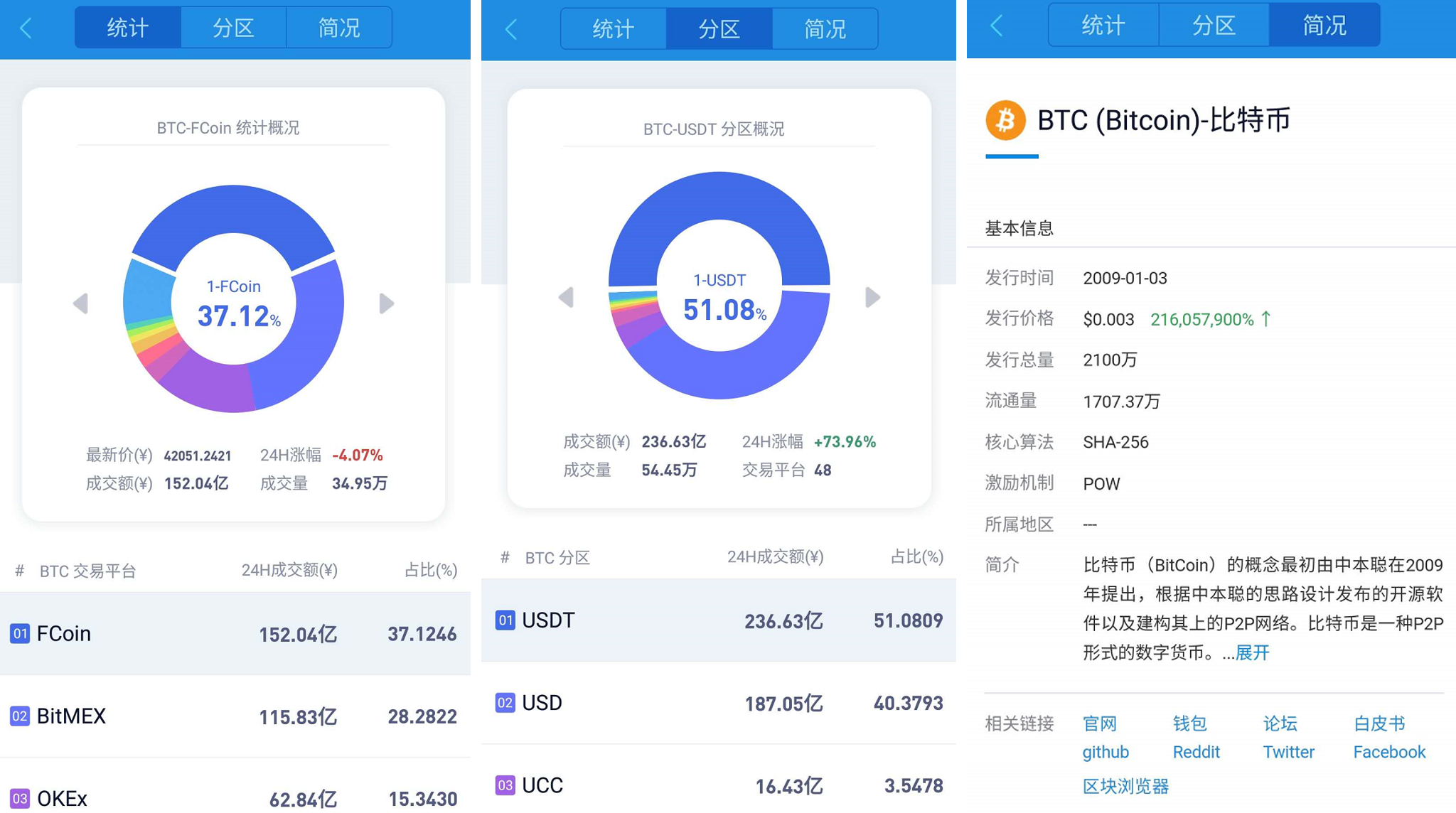The width and height of the screenshot is (1456, 813).
Task: Go back using left screen's back arrow
Action: click(x=26, y=28)
